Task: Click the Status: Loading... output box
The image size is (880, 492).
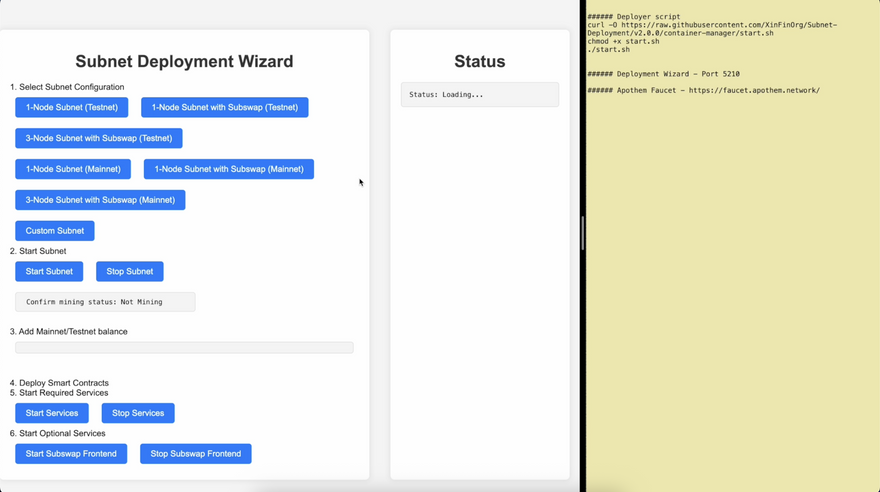Action: pyautogui.click(x=480, y=95)
